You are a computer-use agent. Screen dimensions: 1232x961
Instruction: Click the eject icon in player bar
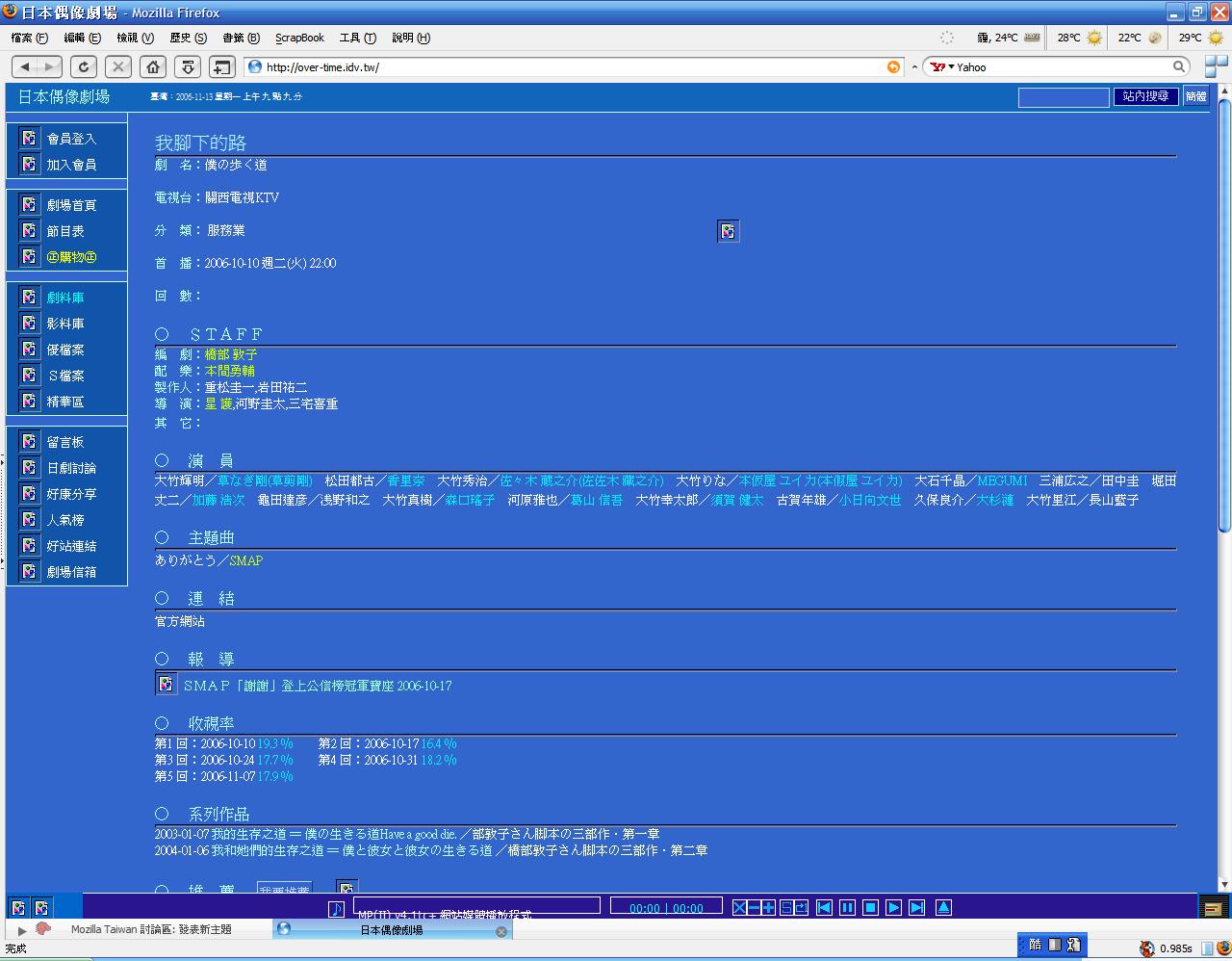tap(943, 907)
